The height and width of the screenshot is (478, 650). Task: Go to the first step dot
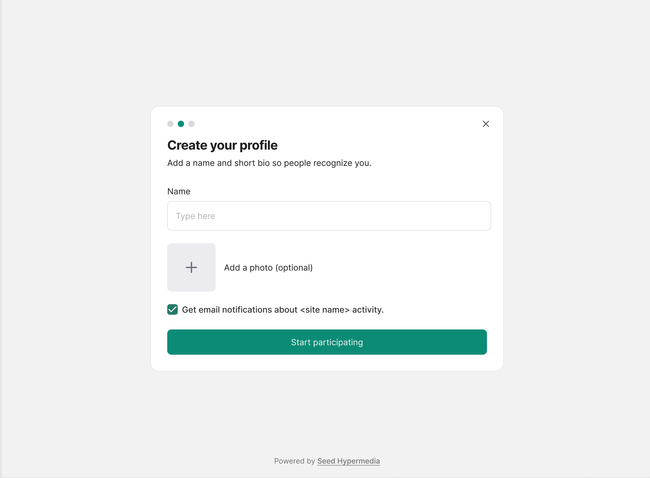point(170,124)
